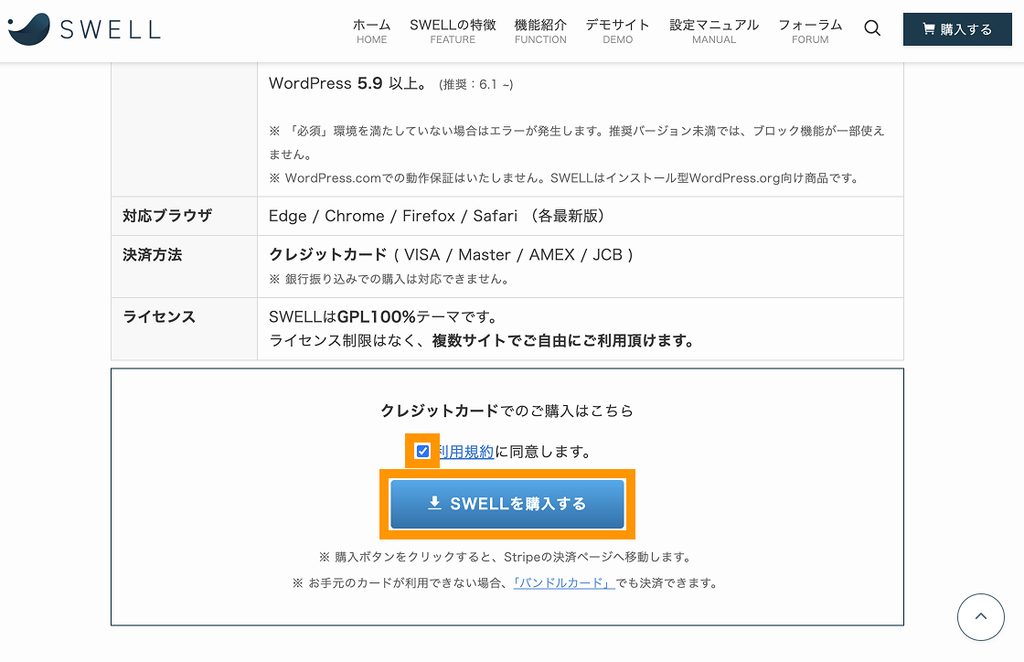Click the cart icon in 購入する button
The height and width of the screenshot is (662, 1024).
pyautogui.click(x=928, y=29)
